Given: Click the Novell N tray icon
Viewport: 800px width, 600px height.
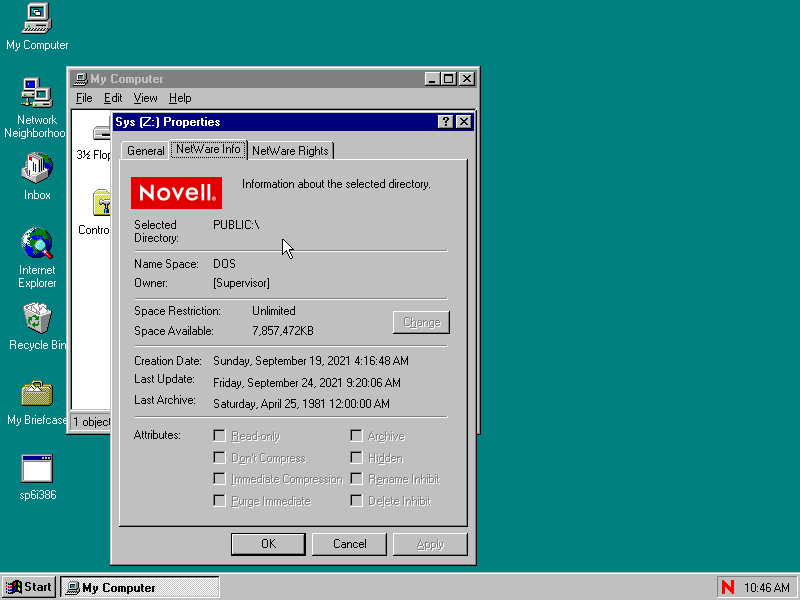Looking at the screenshot, I should 728,587.
